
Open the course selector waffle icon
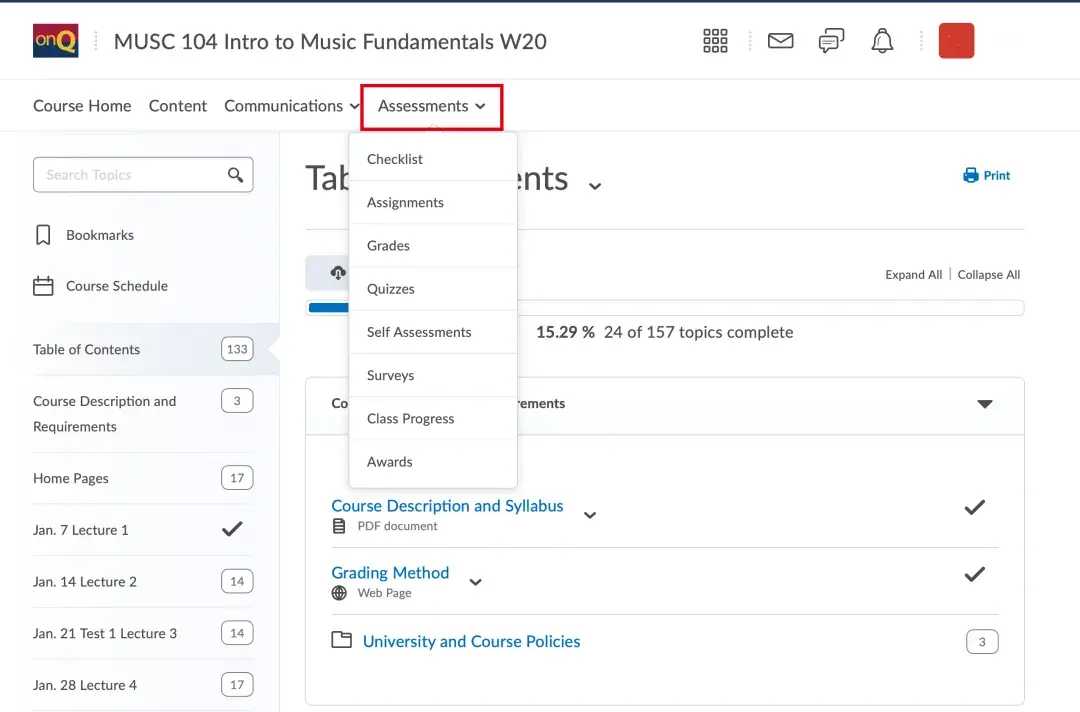click(x=715, y=41)
